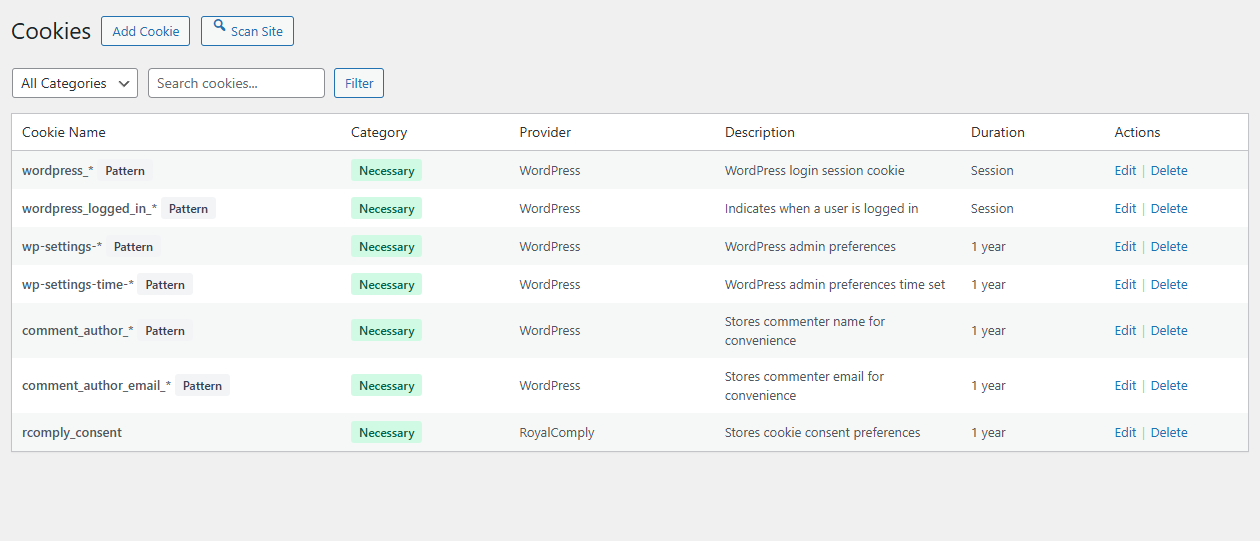Click the RoyalComply provider cell
Screen dimensions: 1260x541
pos(557,432)
